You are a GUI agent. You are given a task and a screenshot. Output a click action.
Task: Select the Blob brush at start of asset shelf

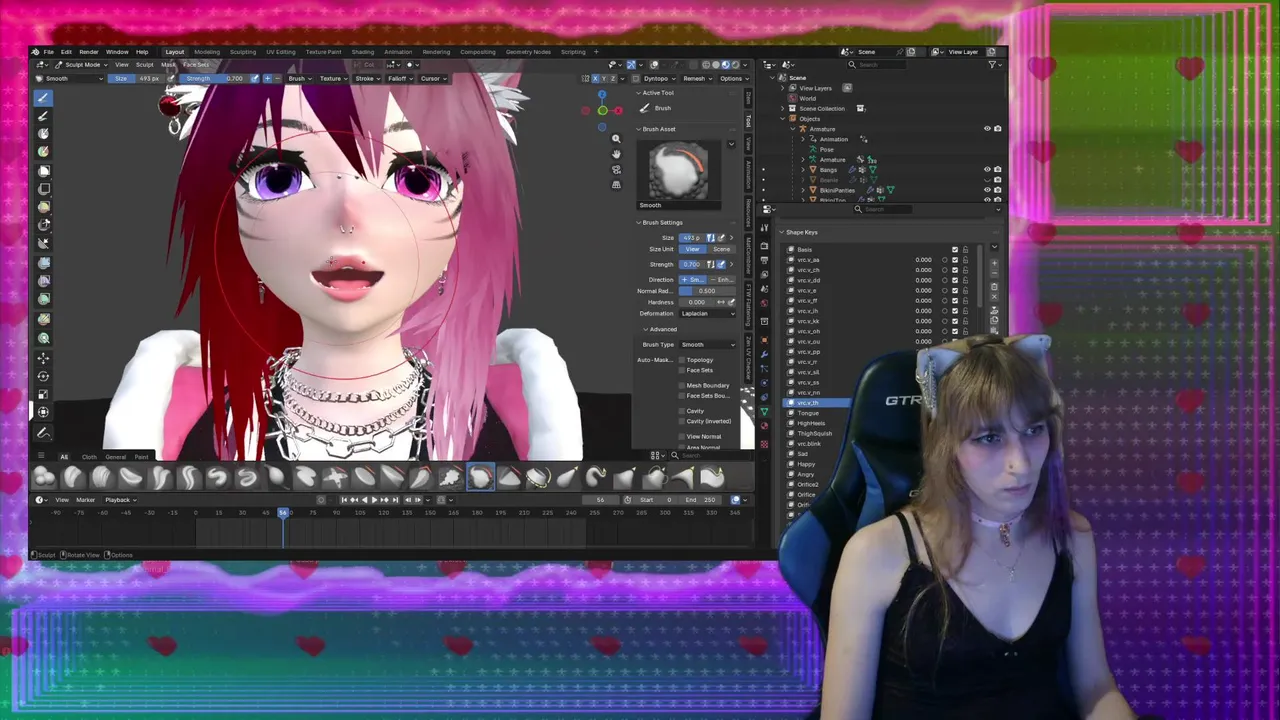pyautogui.click(x=44, y=478)
